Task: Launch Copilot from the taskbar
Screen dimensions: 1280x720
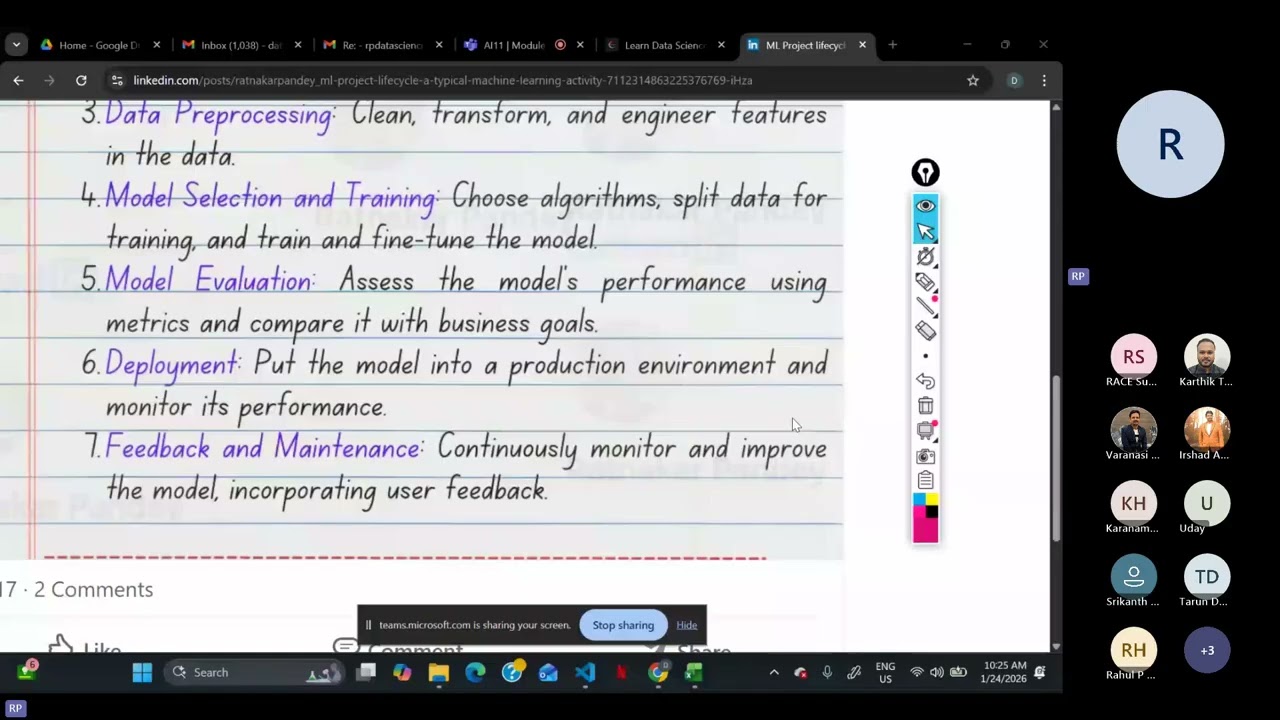Action: tap(402, 673)
